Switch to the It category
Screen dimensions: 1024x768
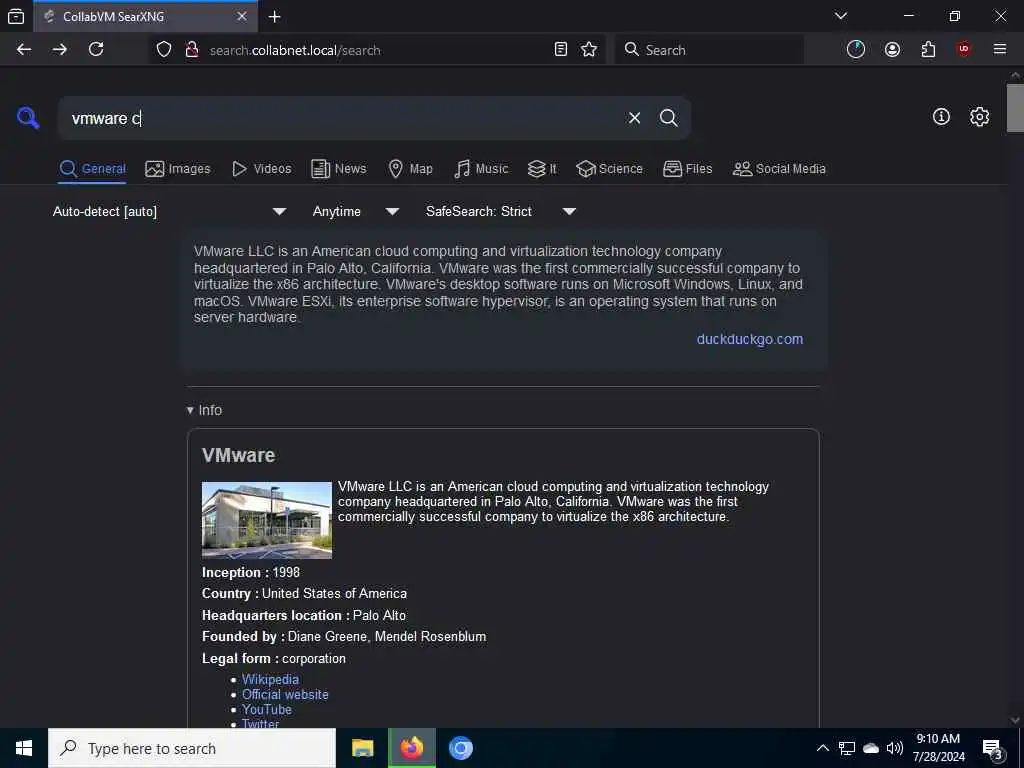point(542,169)
